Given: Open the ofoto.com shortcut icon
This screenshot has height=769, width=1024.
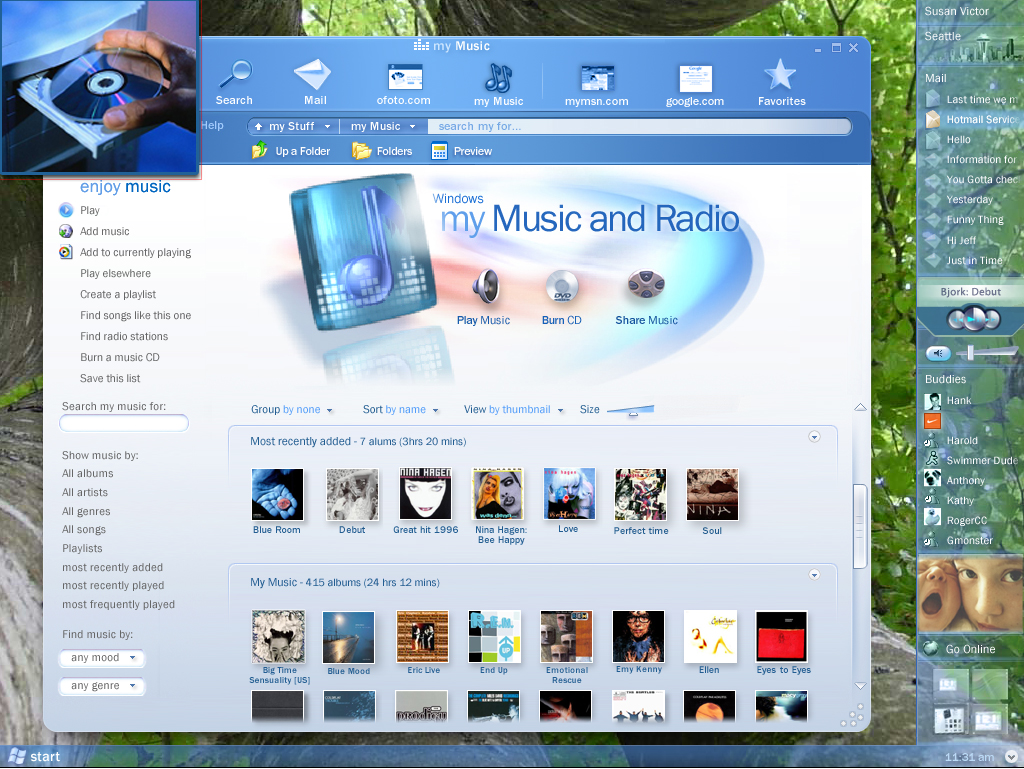Looking at the screenshot, I should tap(405, 77).
